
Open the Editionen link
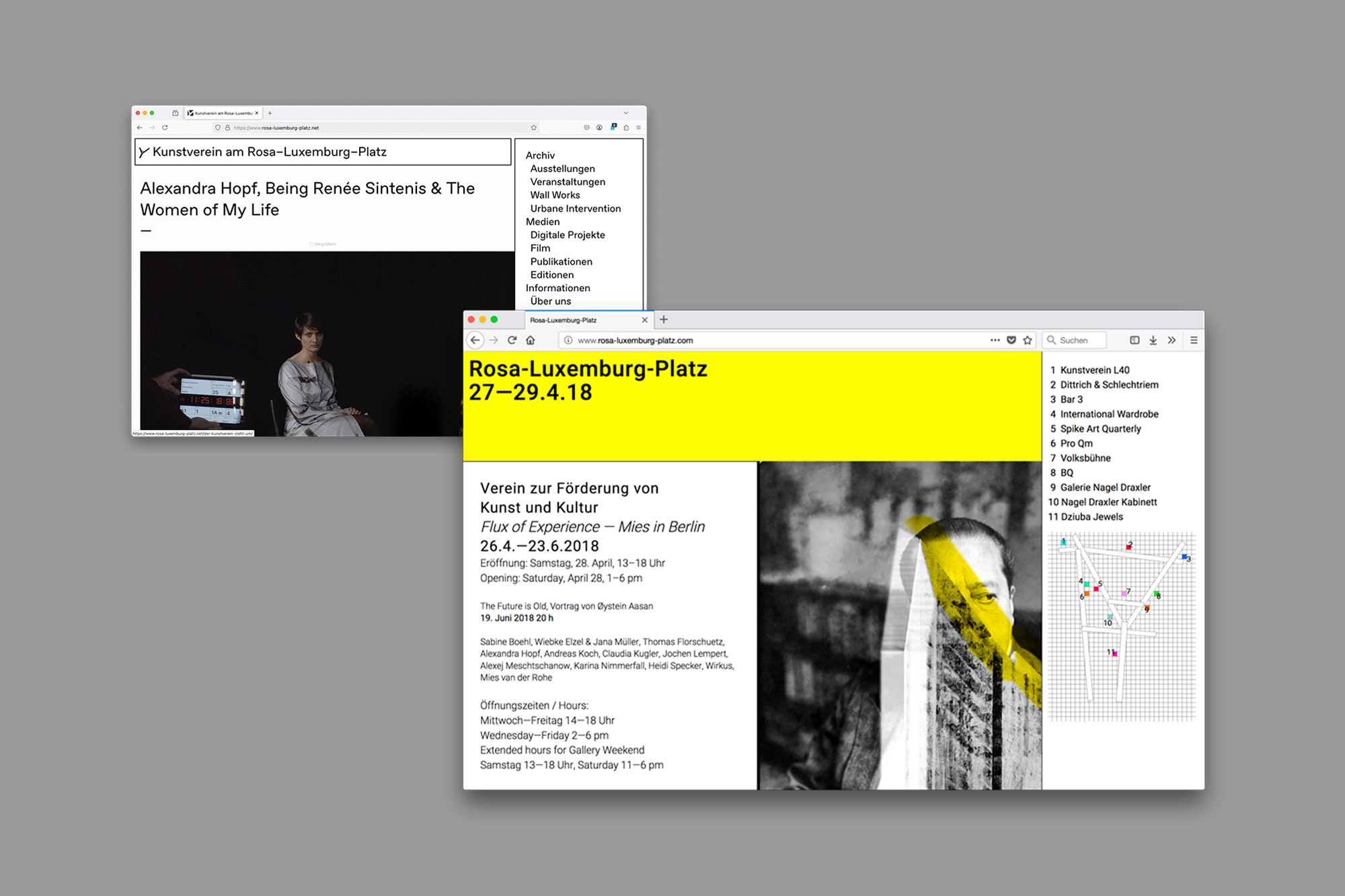551,275
